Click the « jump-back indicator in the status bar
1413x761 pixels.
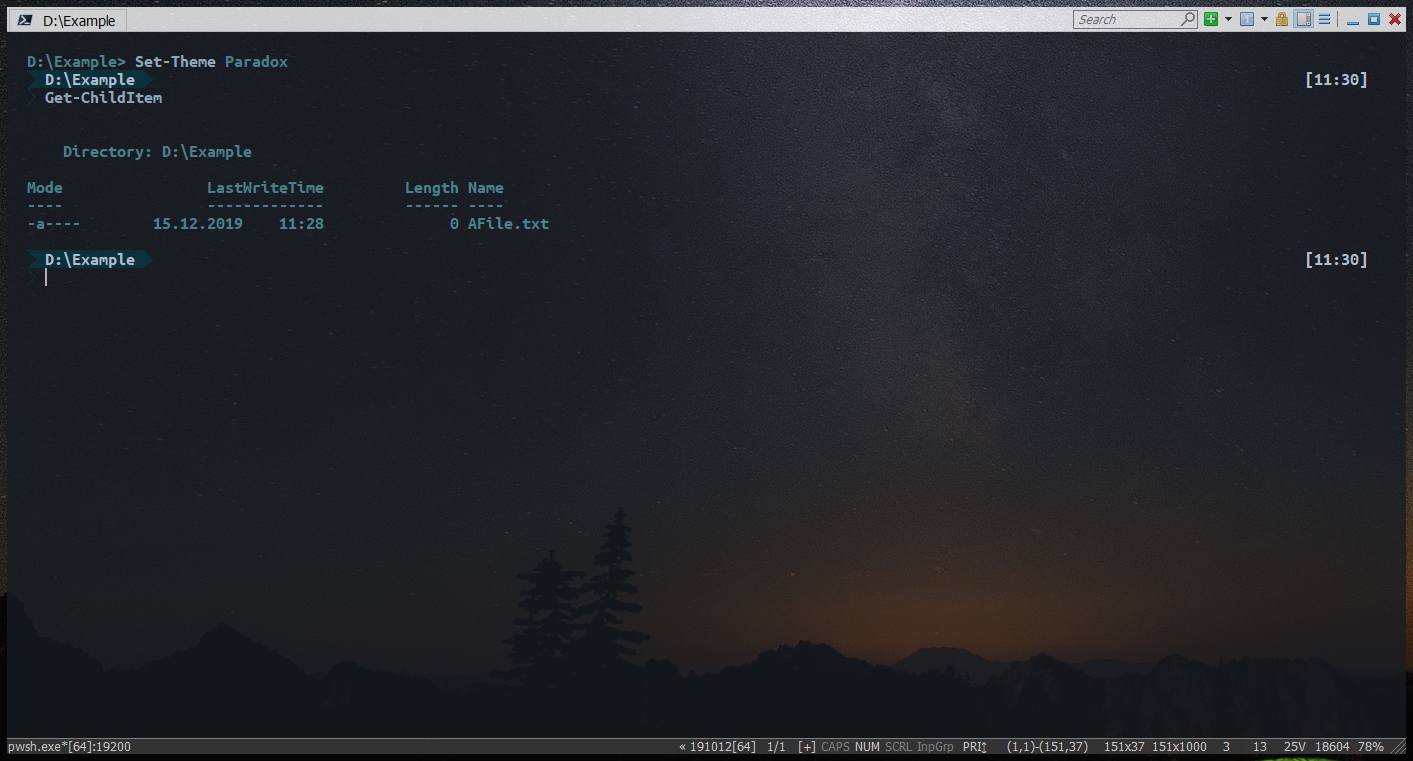click(683, 746)
